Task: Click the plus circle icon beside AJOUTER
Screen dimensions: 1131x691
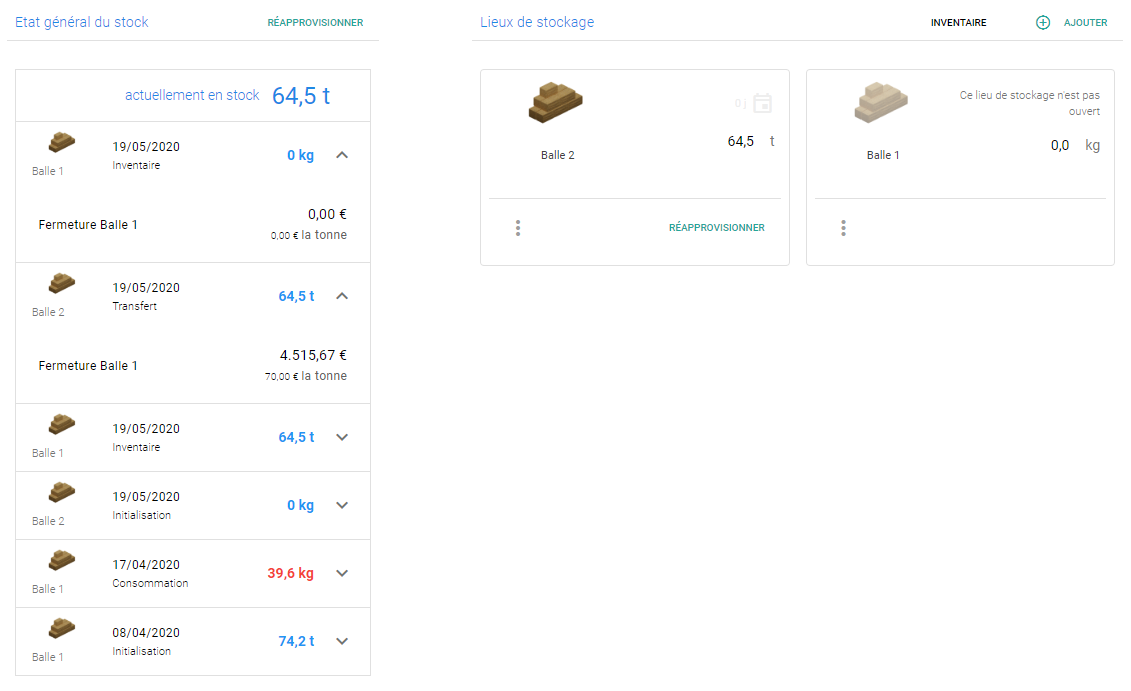Action: (1043, 22)
